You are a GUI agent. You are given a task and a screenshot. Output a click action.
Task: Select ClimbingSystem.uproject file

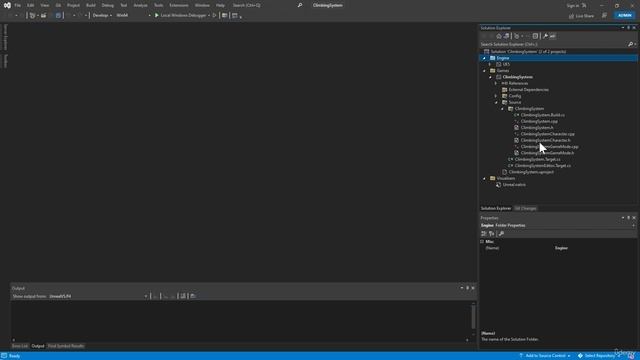(531, 172)
